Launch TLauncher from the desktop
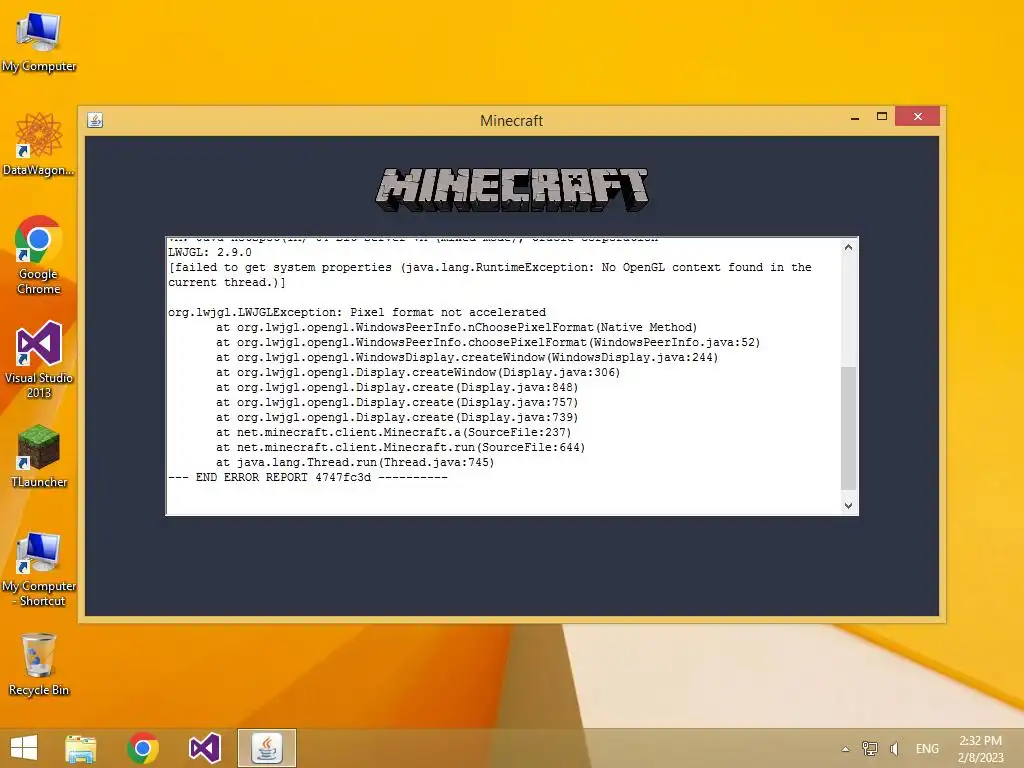The height and width of the screenshot is (768, 1024). (39, 456)
